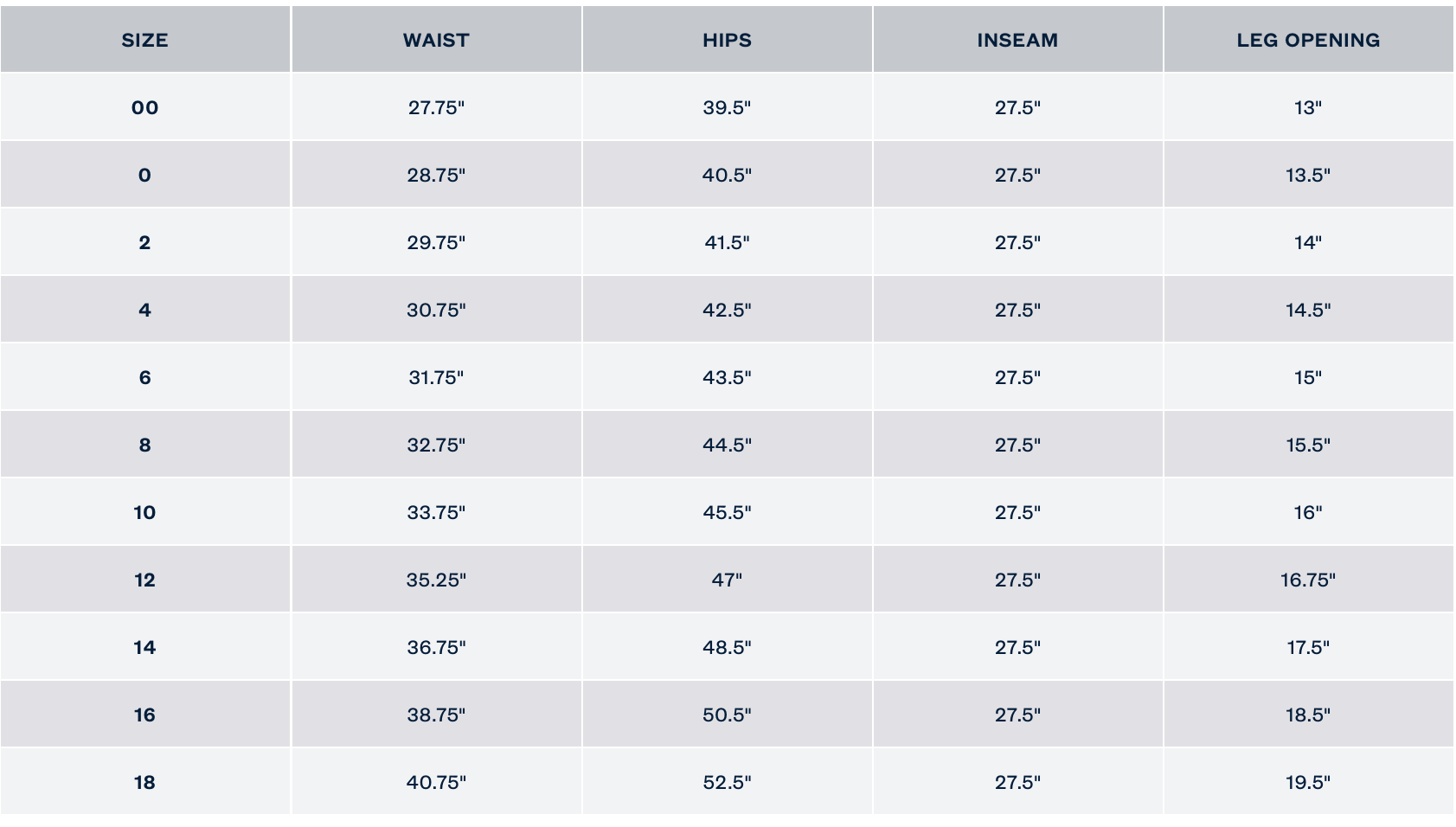Select the size 10 row label
Image resolution: width=1456 pixels, height=827 pixels.
144,512
